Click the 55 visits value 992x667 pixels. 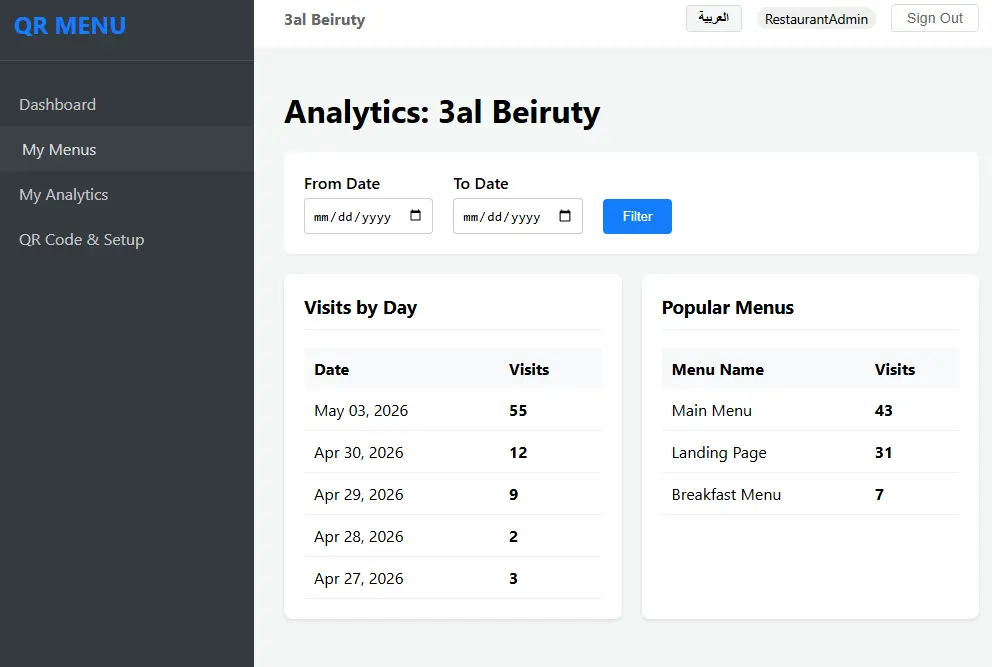point(518,411)
